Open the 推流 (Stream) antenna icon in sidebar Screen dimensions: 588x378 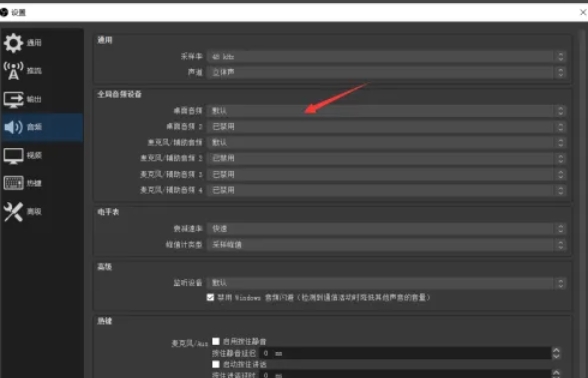click(x=14, y=71)
